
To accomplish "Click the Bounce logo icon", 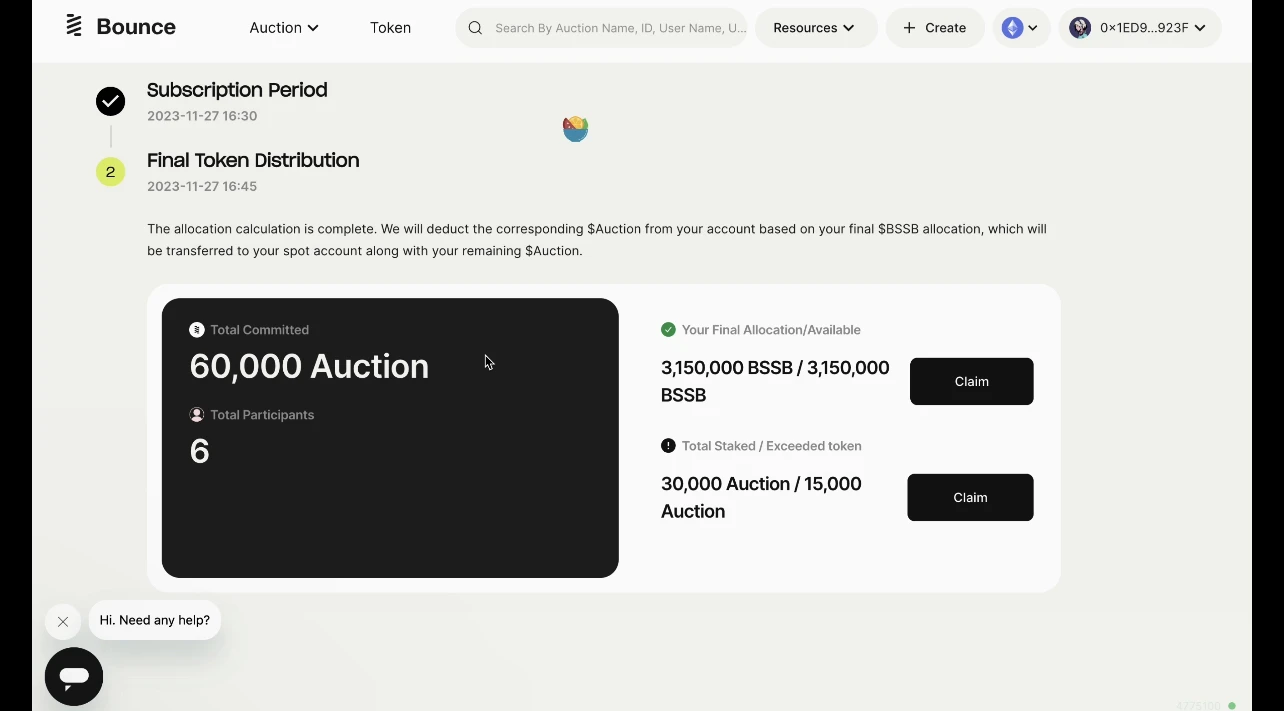I will click(73, 26).
